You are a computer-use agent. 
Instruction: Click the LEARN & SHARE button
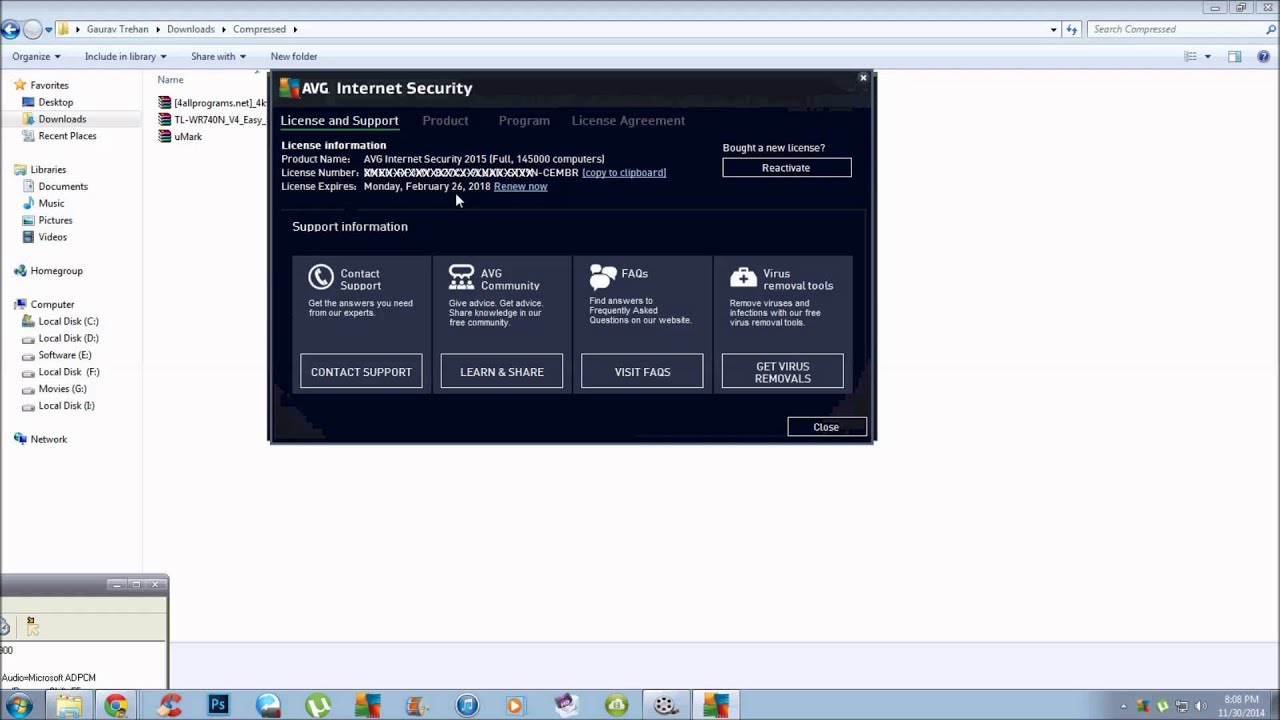502,372
